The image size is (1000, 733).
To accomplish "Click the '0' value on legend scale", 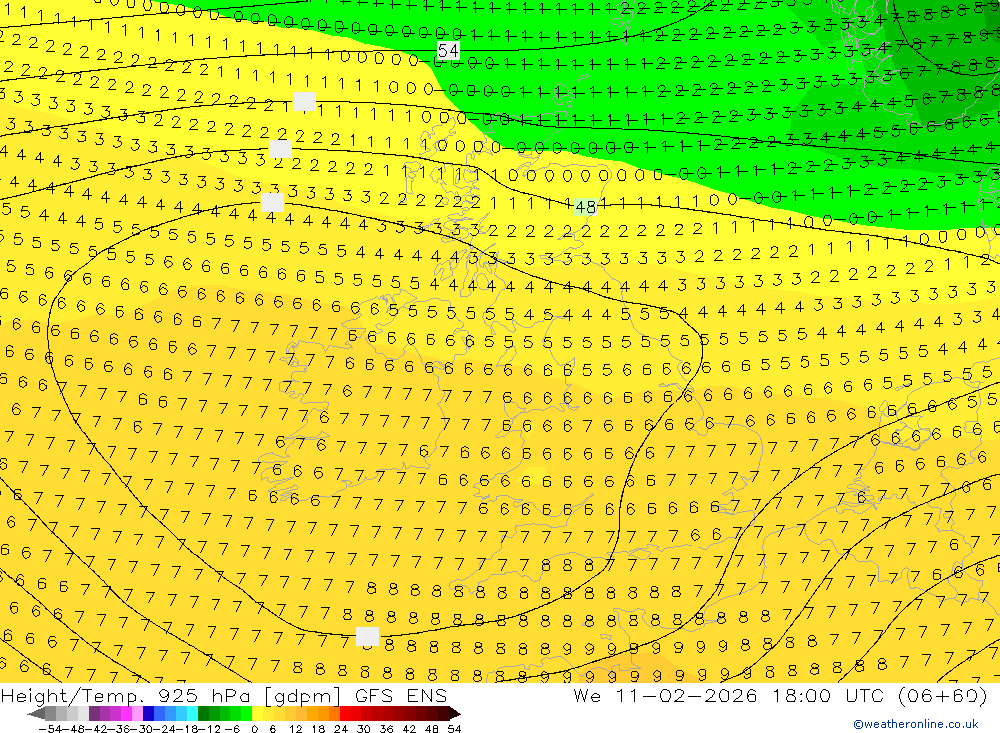I will click(x=254, y=729).
